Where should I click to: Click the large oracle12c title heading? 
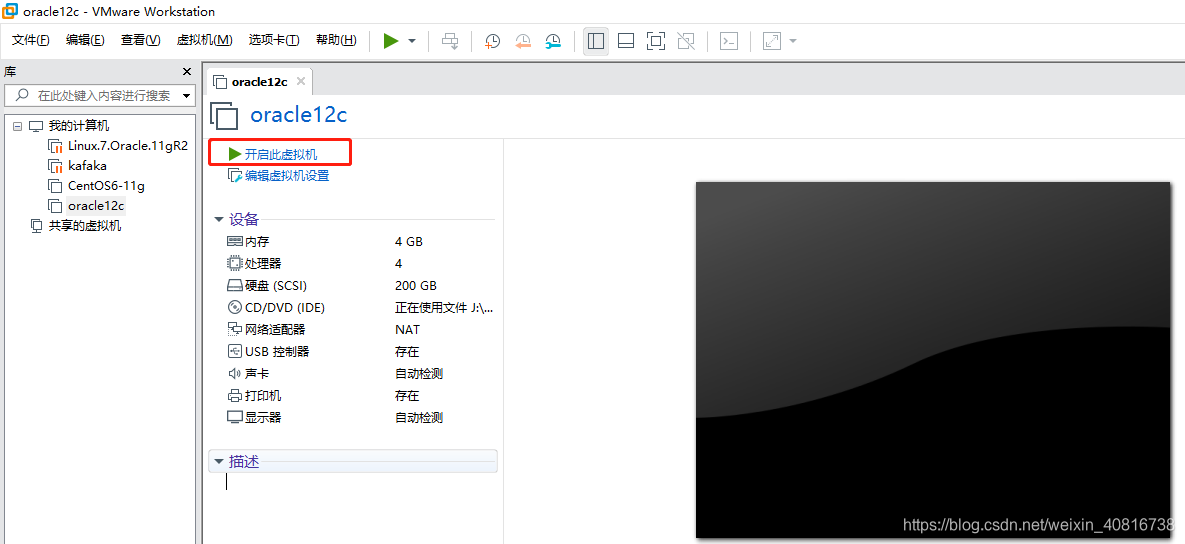coord(299,115)
